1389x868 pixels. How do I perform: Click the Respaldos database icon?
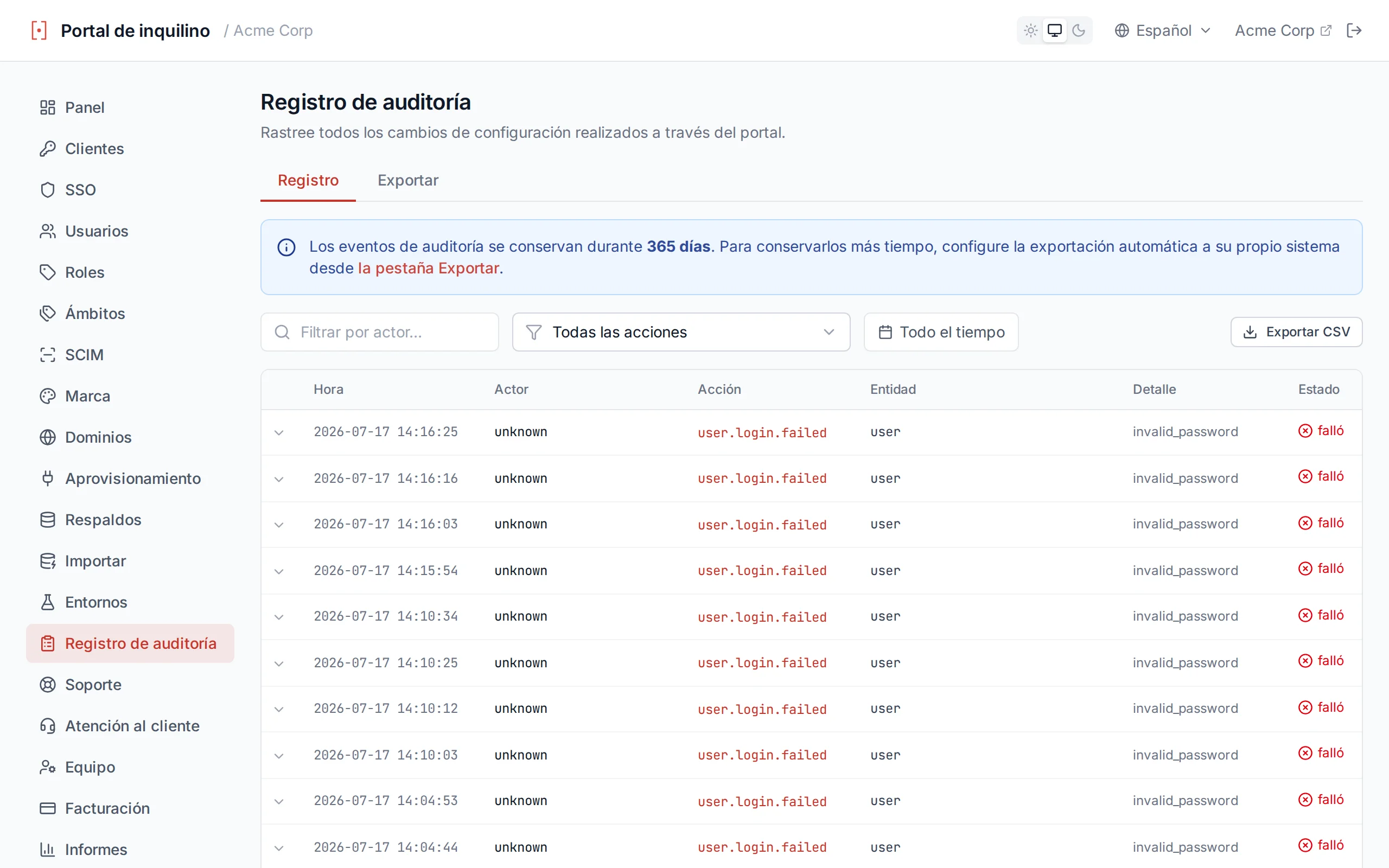coord(48,520)
